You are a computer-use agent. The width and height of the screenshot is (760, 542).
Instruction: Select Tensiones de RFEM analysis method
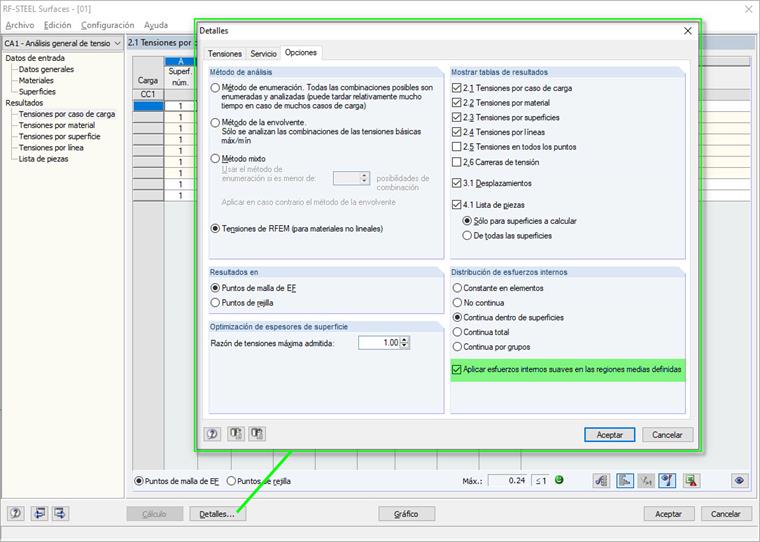coord(215,228)
